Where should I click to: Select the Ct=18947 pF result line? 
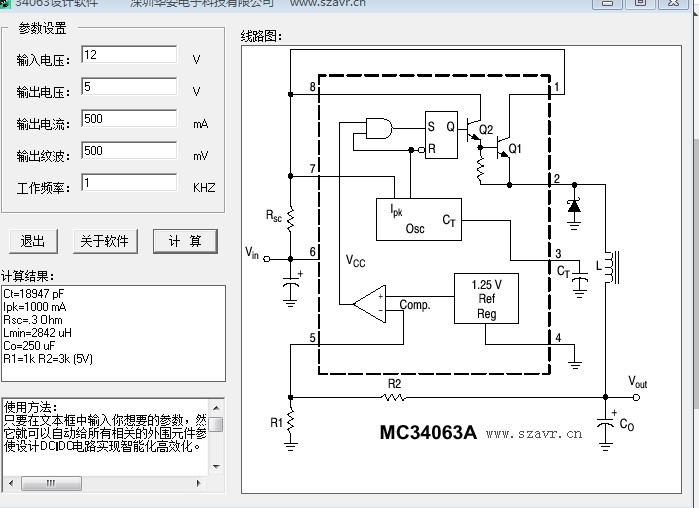point(34,294)
